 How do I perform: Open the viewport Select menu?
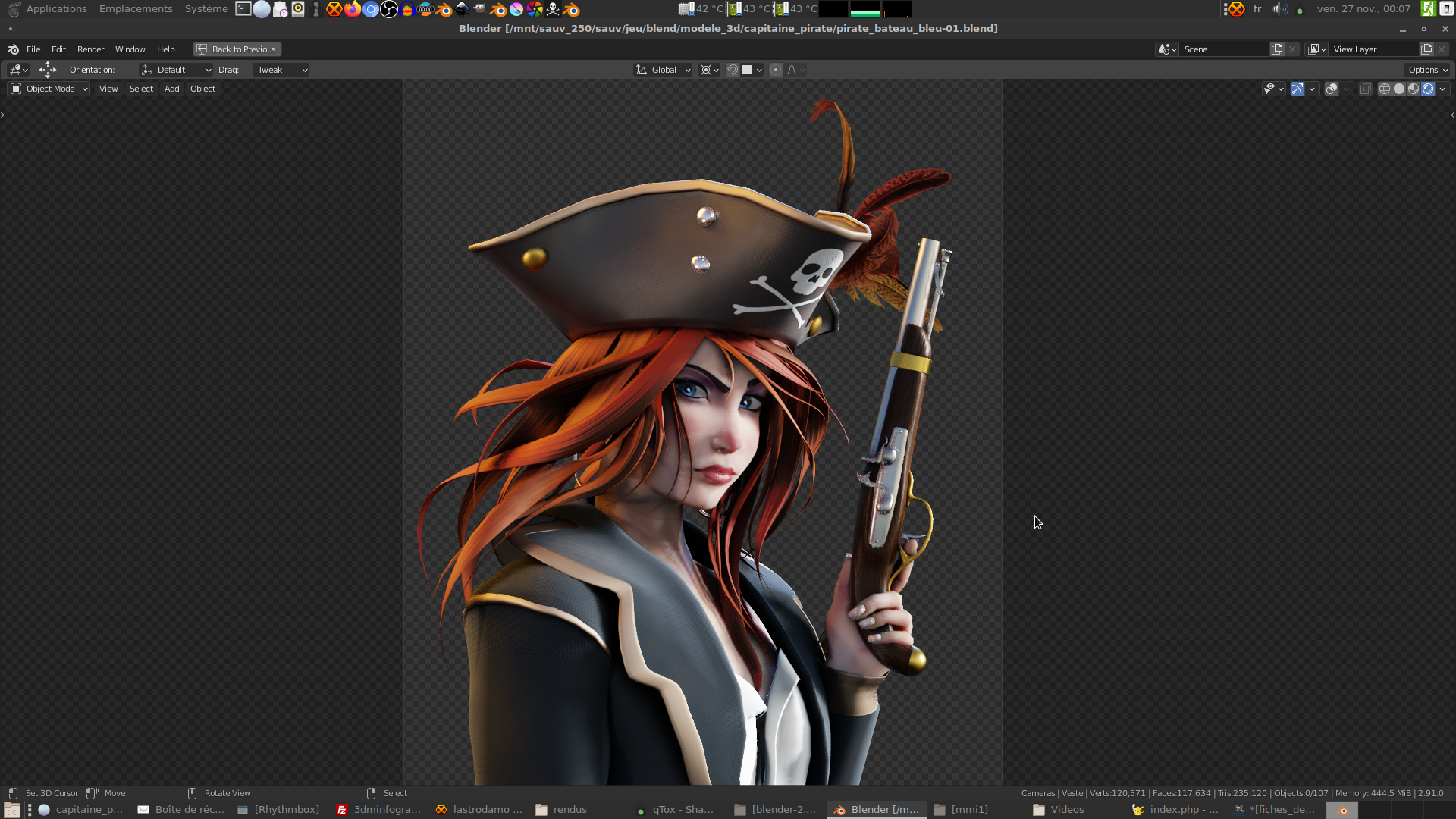[141, 89]
